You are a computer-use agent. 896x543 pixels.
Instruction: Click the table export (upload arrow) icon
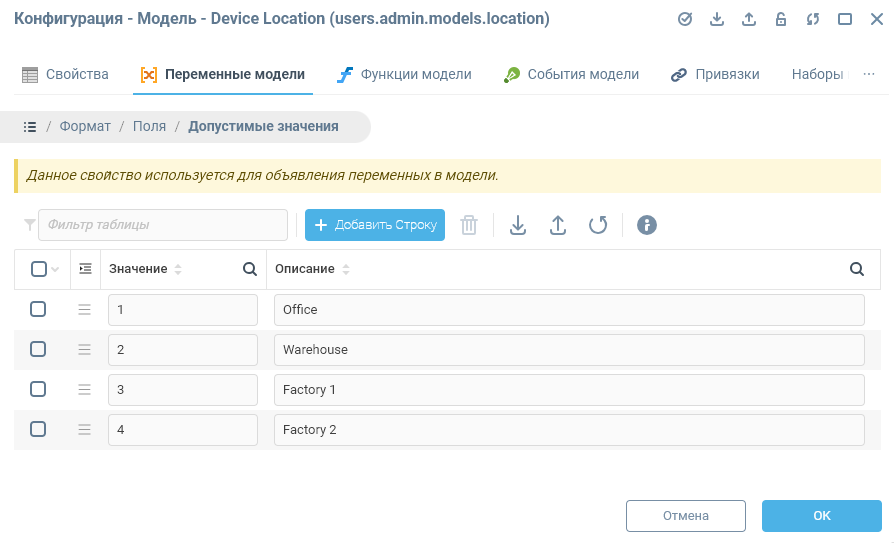pyautogui.click(x=558, y=225)
